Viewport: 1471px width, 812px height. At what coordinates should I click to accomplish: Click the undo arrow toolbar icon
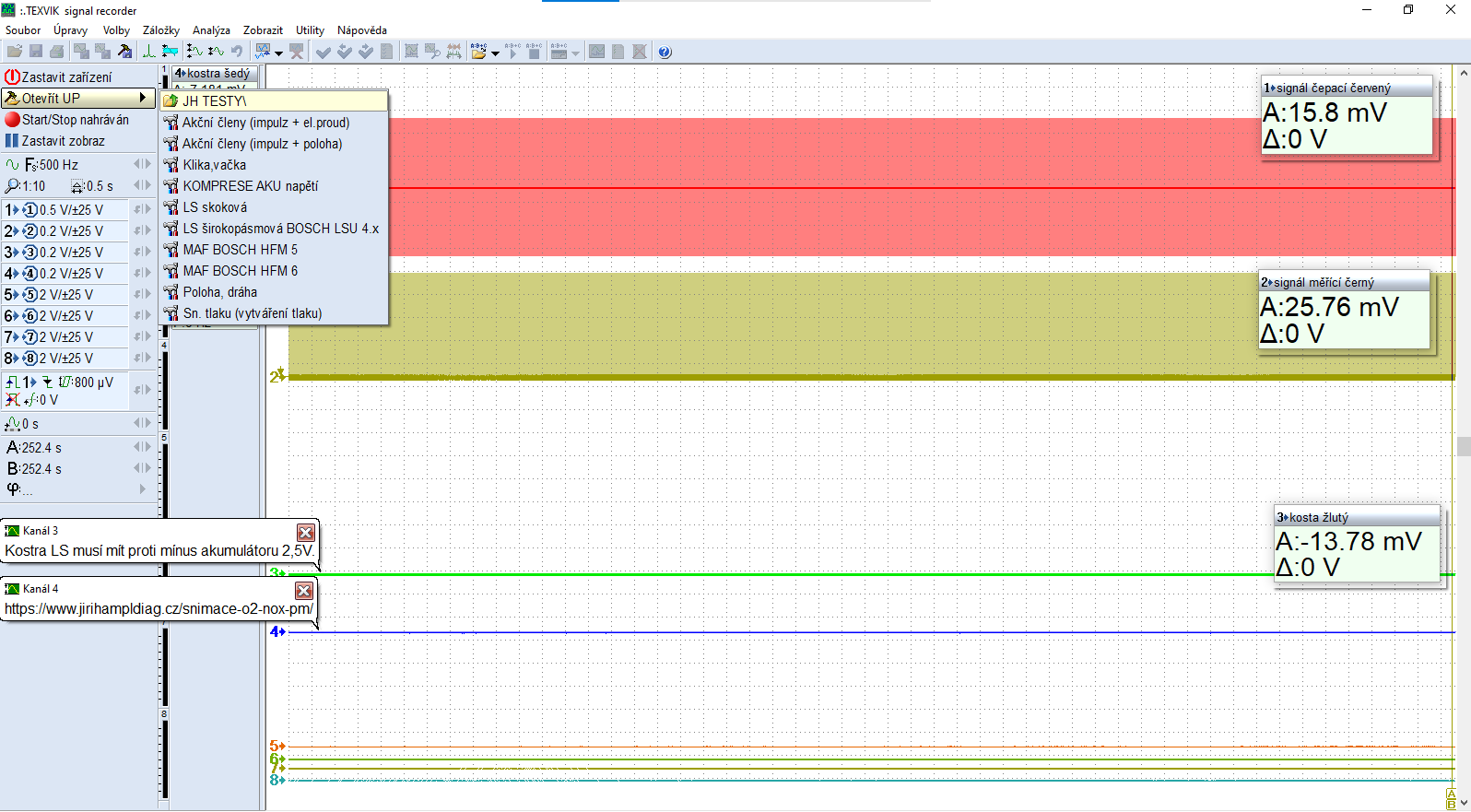pos(237,53)
